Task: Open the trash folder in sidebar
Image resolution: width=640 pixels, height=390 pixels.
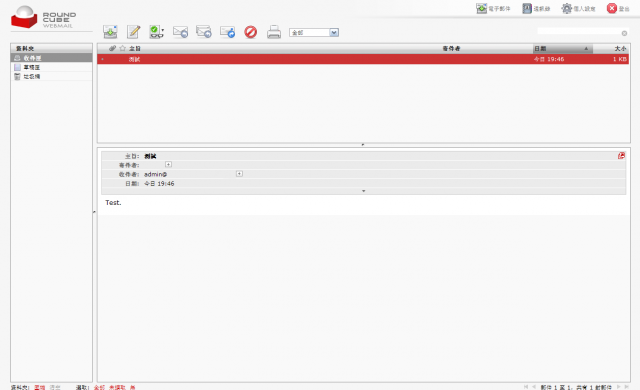Action: [x=51, y=77]
